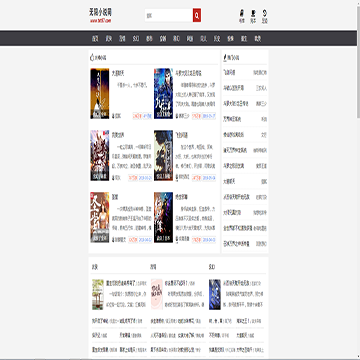Open the dark purple swordsman book cover

point(163,217)
